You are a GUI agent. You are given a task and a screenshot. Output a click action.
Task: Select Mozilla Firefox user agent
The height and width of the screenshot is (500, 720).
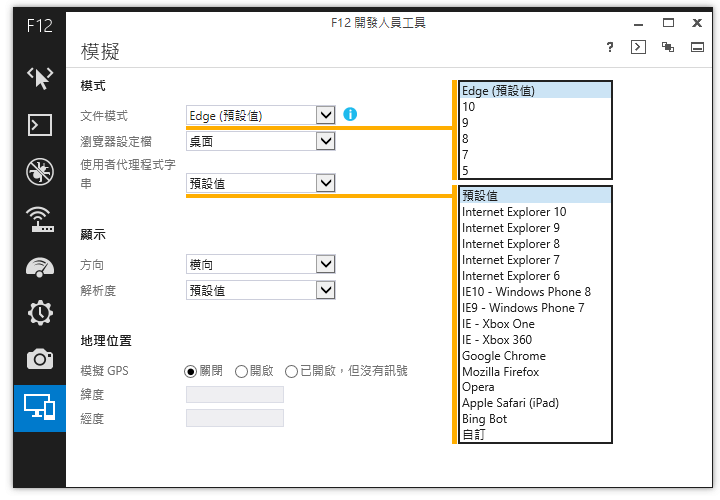[535, 371]
